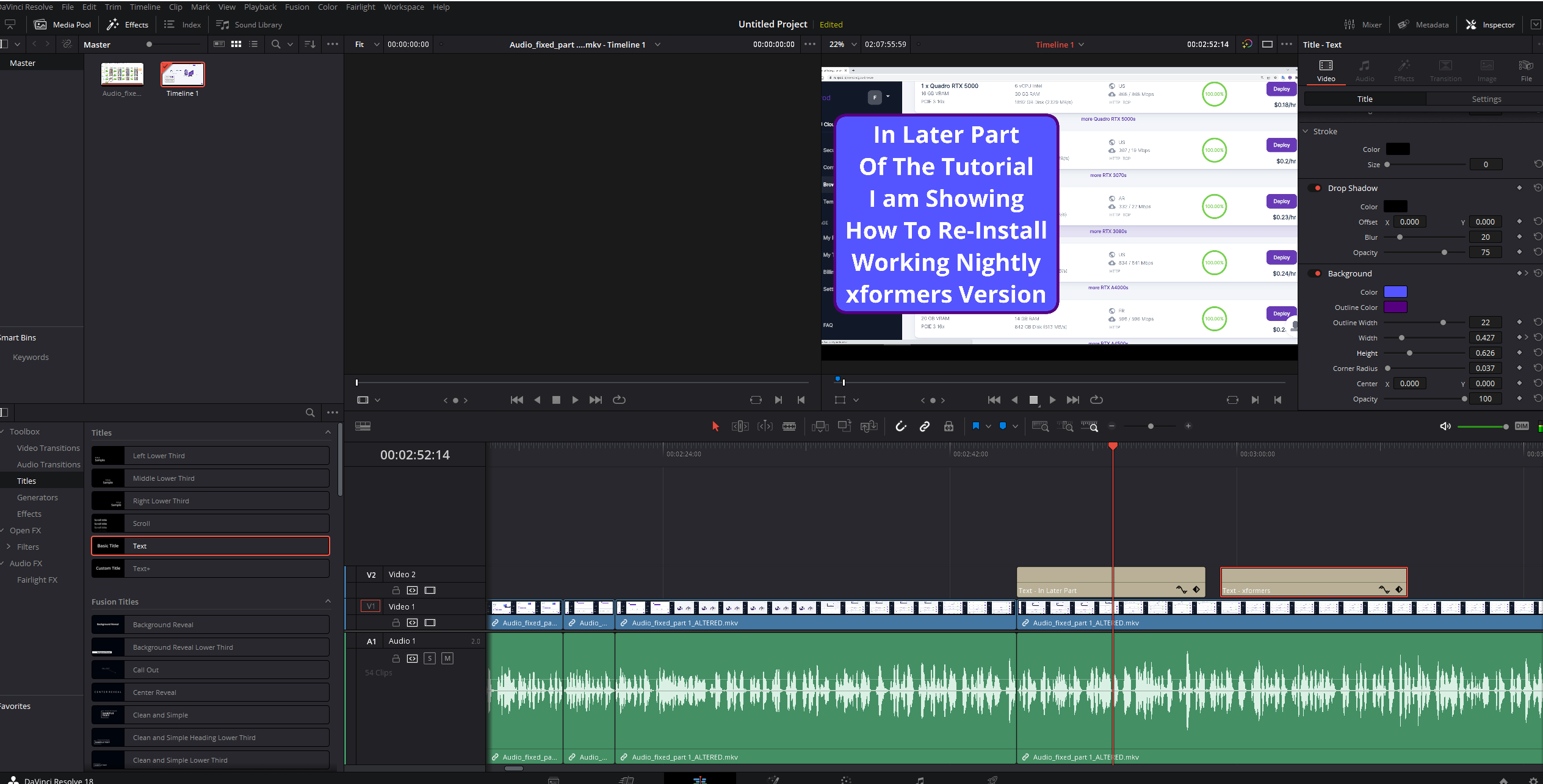This screenshot has width=1543, height=784.
Task: Open the Inspector panel button
Action: [x=1491, y=24]
